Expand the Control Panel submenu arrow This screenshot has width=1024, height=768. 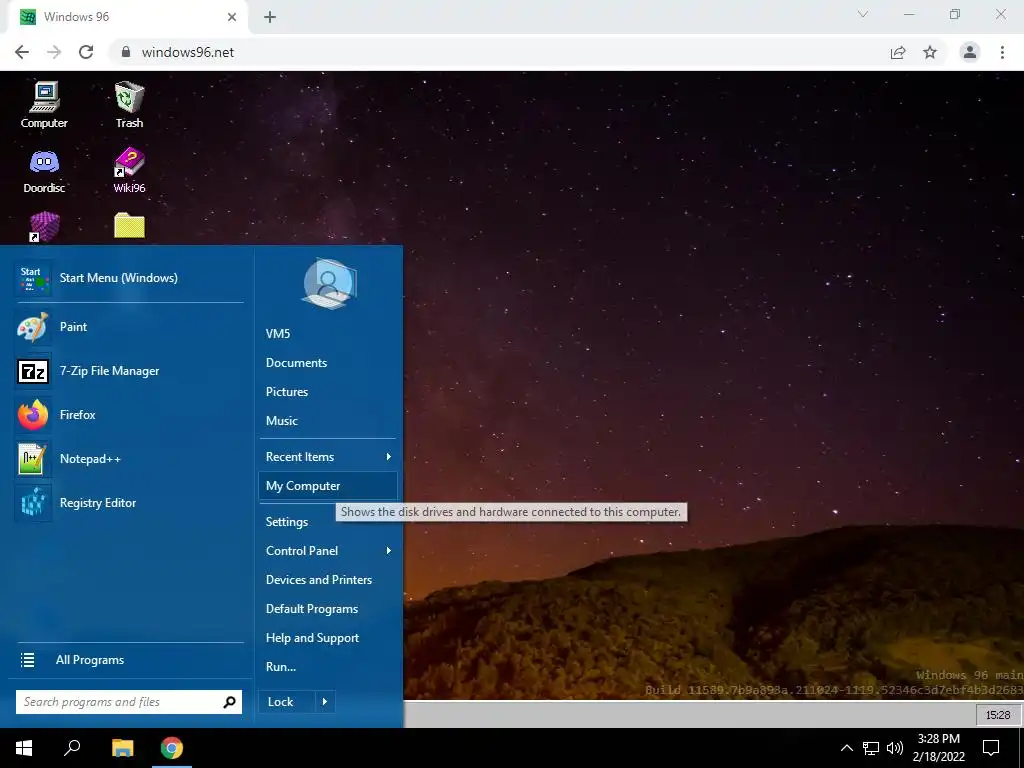(x=388, y=551)
